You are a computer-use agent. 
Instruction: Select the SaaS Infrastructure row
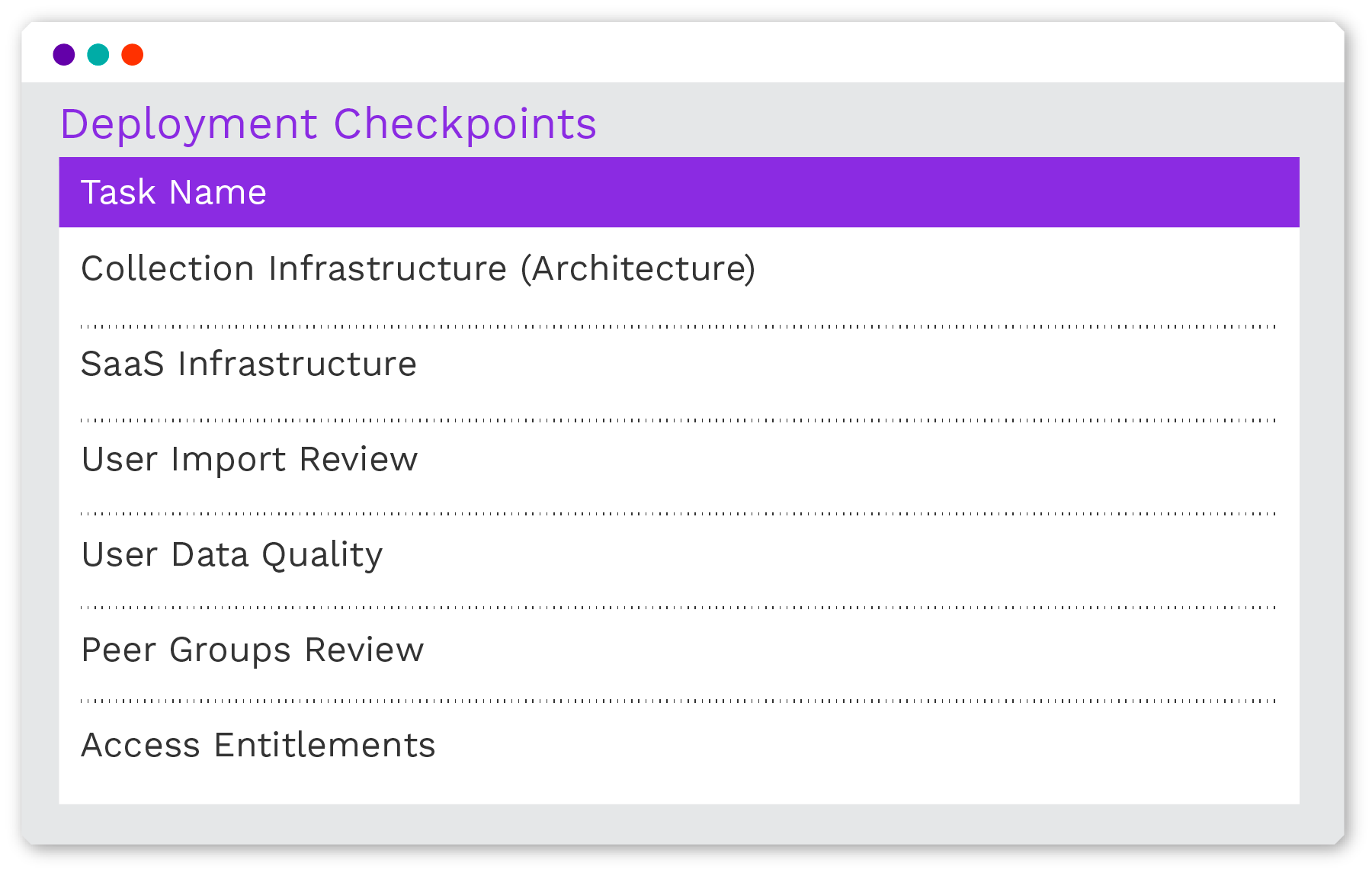(x=248, y=364)
